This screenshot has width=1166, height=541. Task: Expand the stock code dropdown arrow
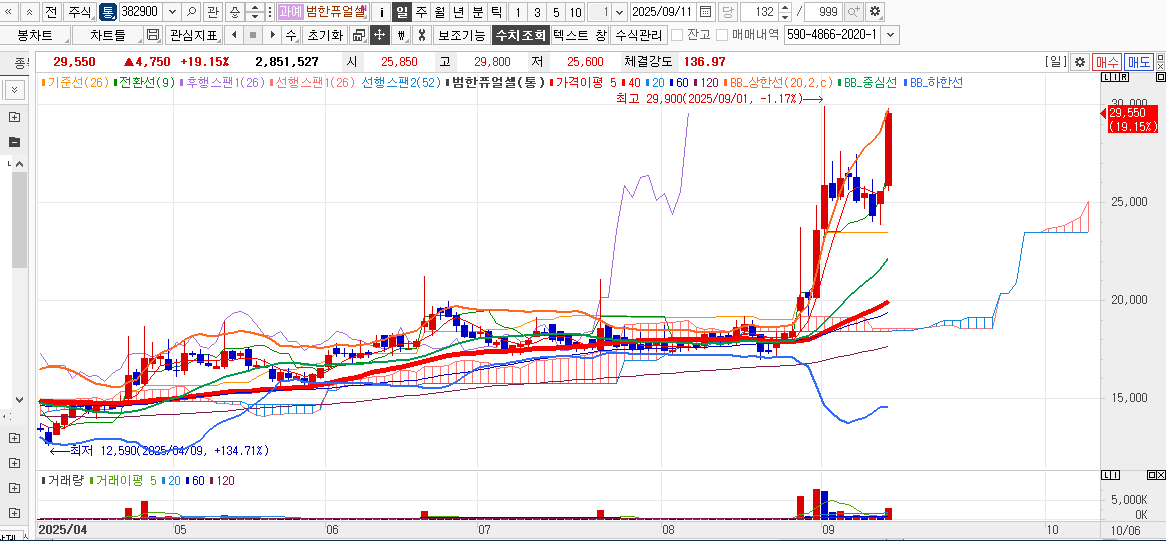171,12
